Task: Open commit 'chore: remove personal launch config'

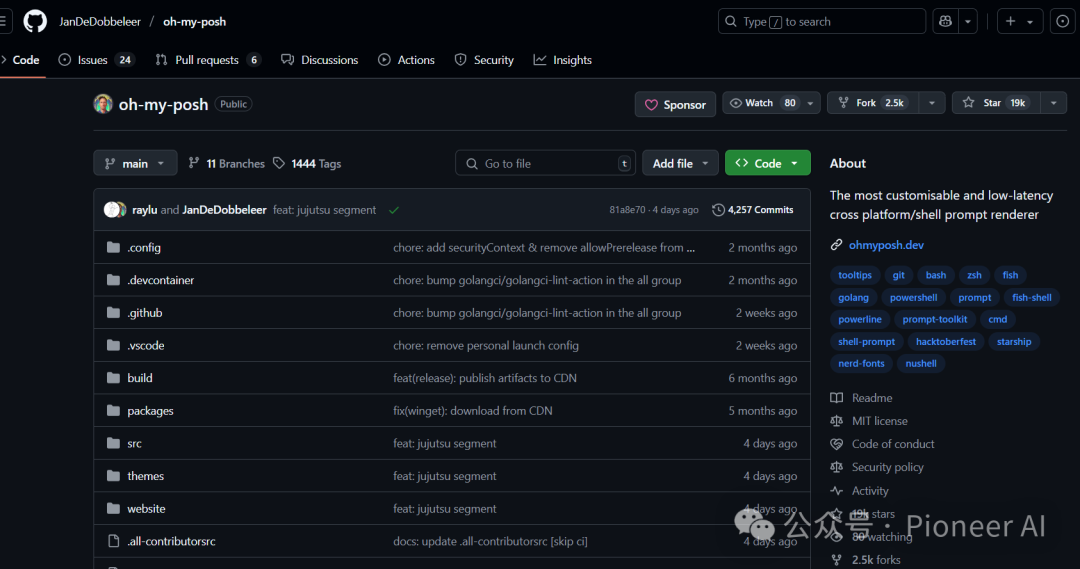Action: 486,345
